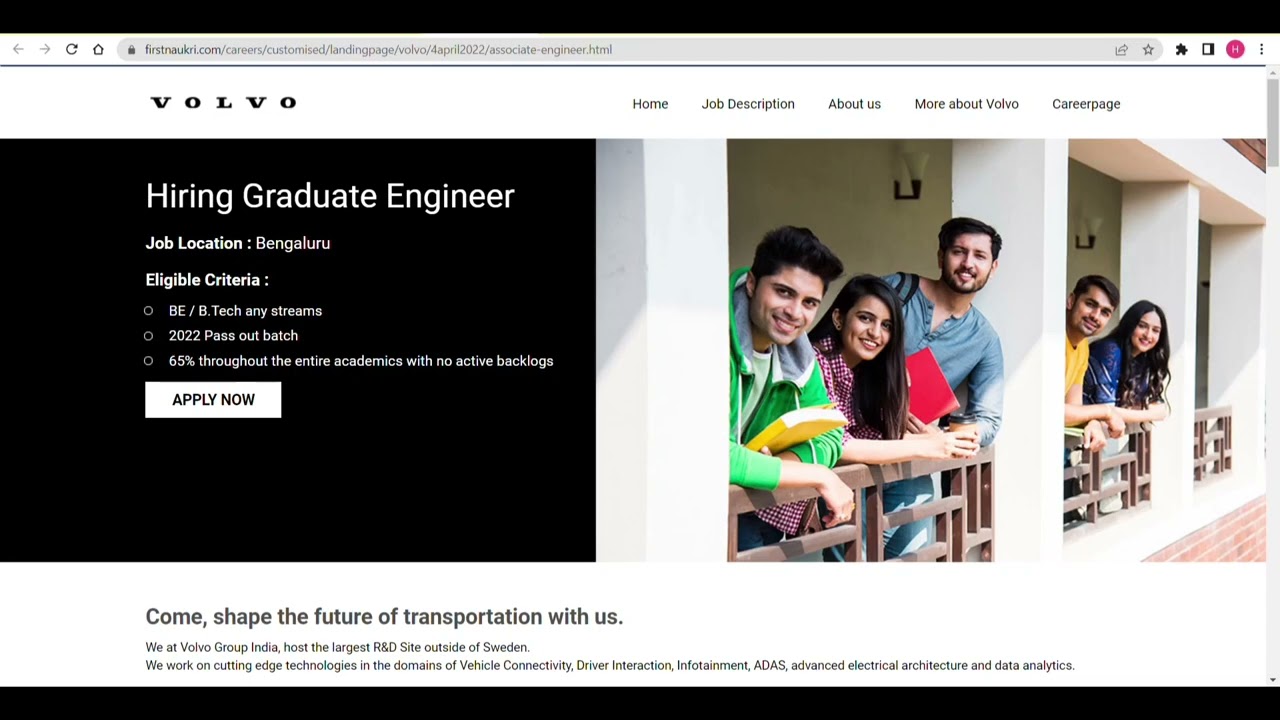The image size is (1280, 720).
Task: Open the About us nav item
Action: coord(854,104)
